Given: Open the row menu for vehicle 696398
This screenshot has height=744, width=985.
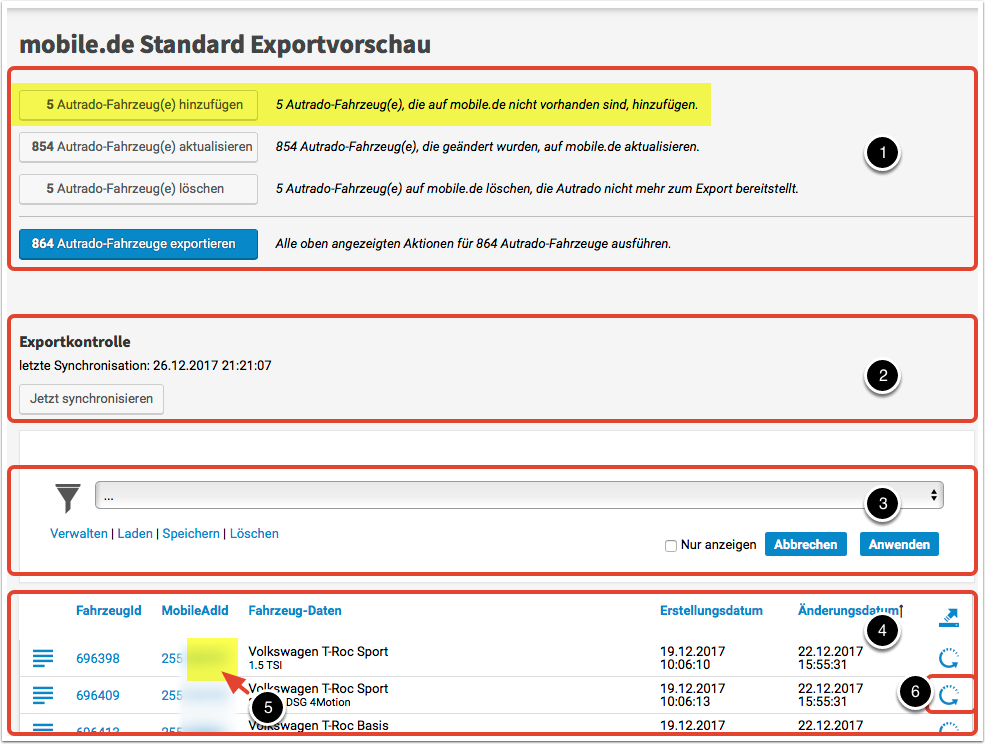Looking at the screenshot, I should pos(43,658).
